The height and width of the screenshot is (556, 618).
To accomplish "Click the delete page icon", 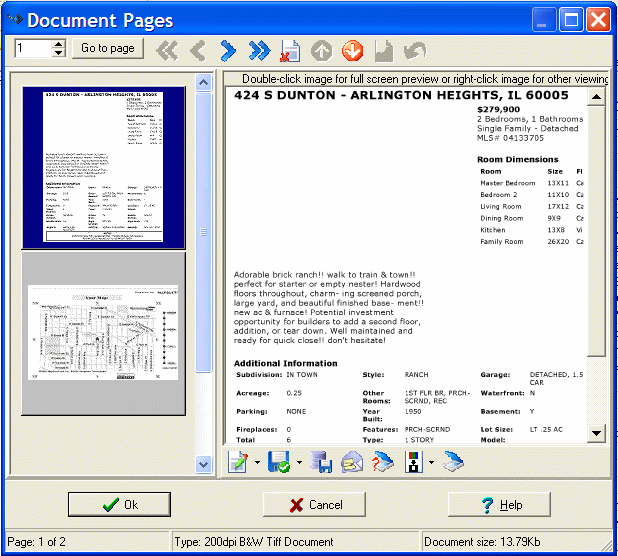I will [290, 49].
